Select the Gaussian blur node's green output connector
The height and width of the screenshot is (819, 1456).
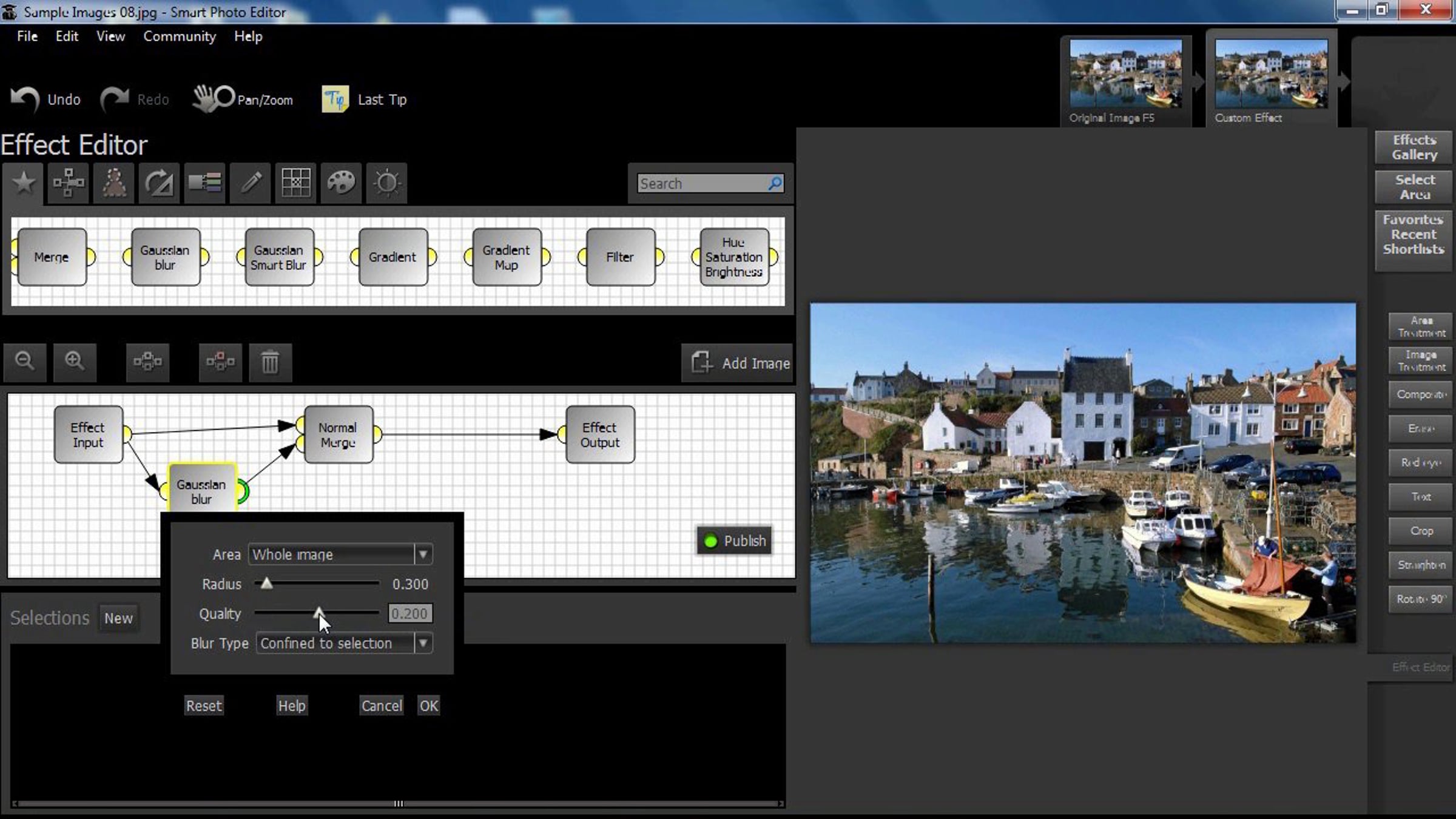pos(243,491)
